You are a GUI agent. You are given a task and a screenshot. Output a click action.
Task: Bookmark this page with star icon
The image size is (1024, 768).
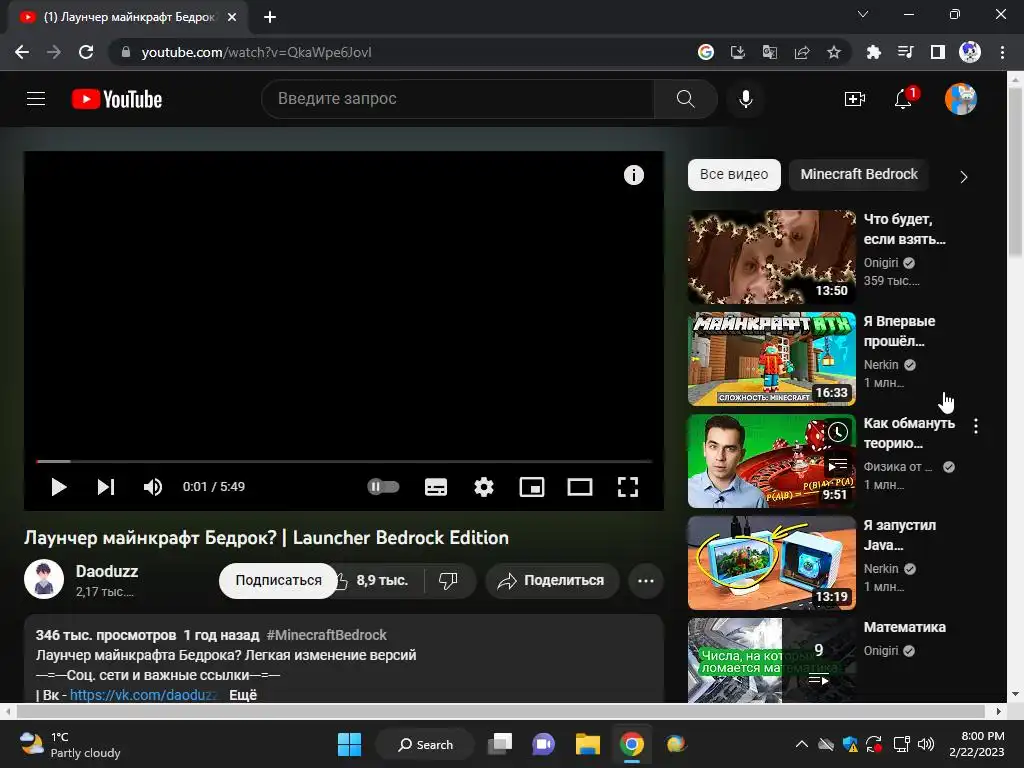point(834,52)
